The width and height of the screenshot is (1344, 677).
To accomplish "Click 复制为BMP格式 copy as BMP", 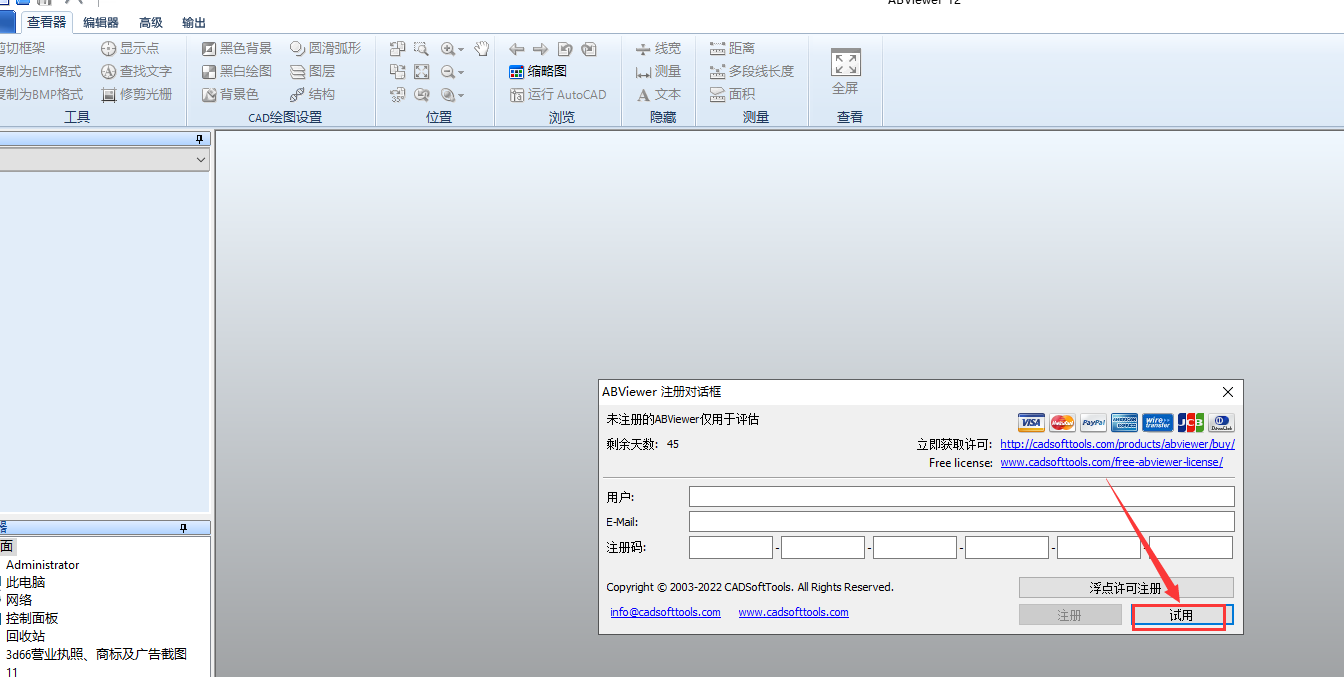I will click(x=41, y=94).
